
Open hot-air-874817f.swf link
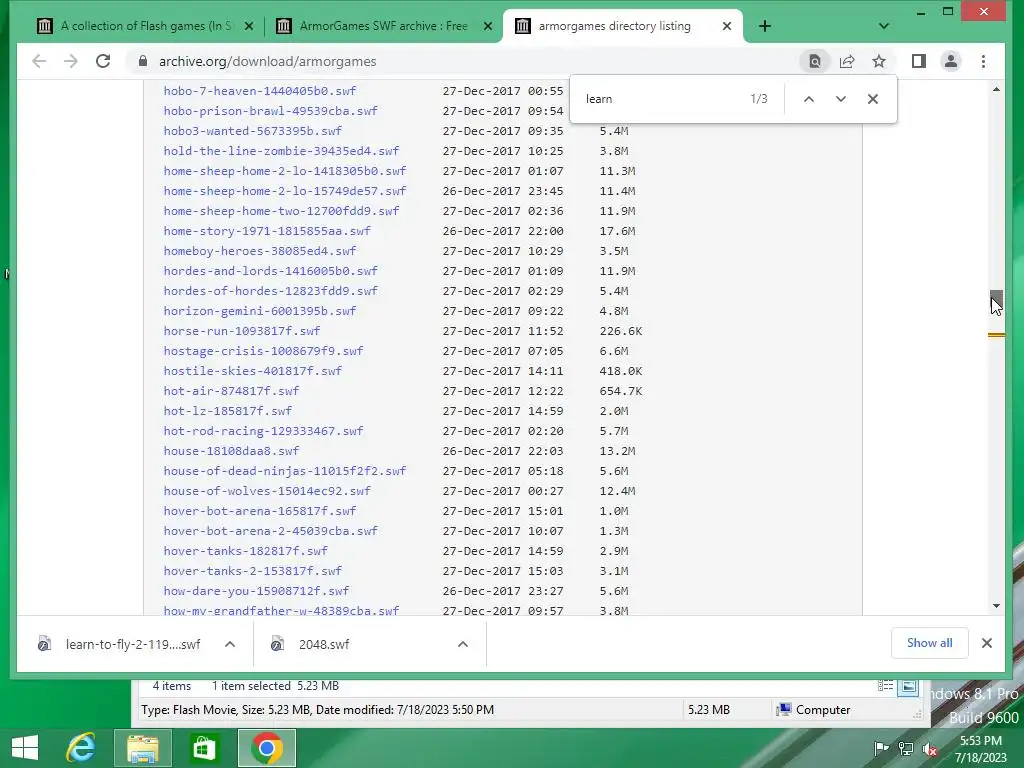[231, 391]
